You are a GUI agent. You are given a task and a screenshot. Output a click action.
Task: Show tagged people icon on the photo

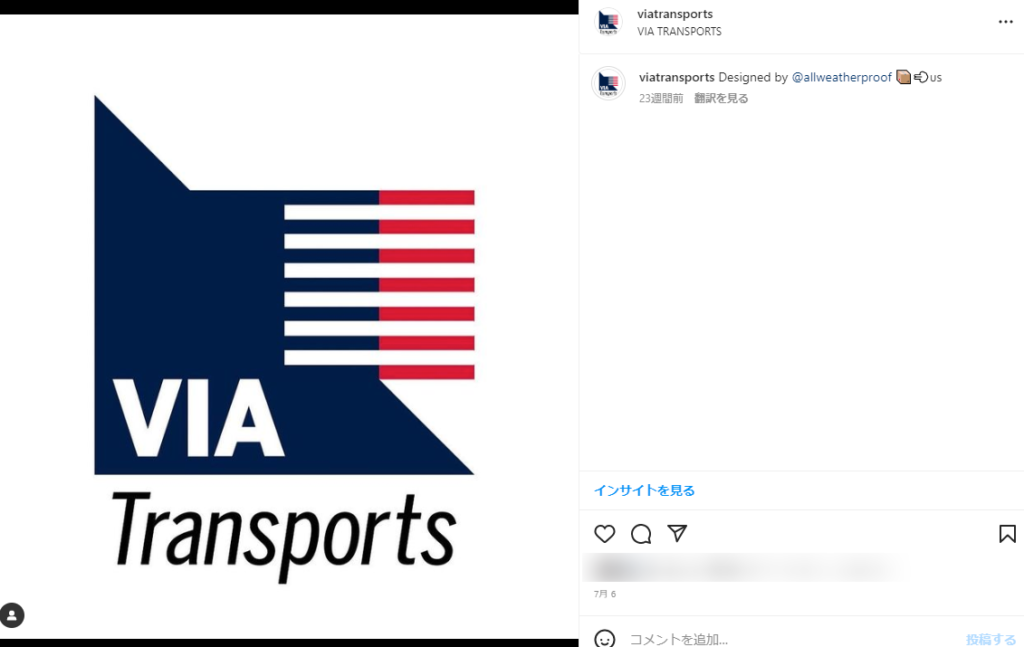pos(12,615)
